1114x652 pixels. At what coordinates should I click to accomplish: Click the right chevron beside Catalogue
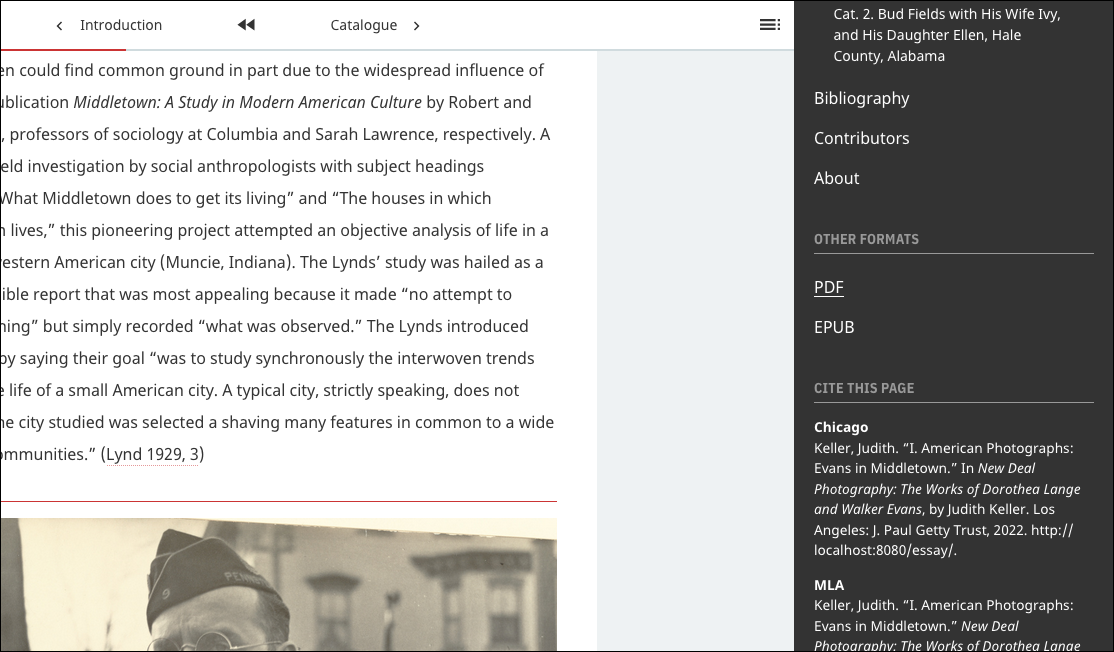416,25
